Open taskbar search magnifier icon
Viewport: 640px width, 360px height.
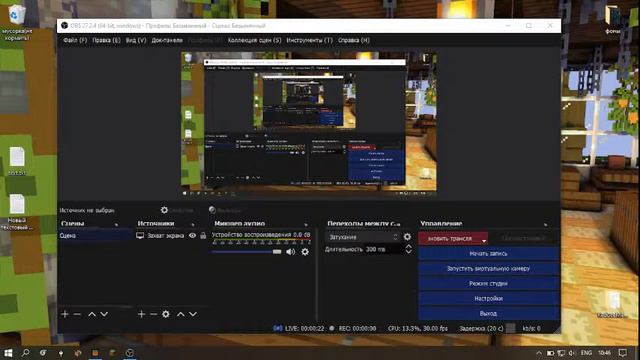pos(25,353)
